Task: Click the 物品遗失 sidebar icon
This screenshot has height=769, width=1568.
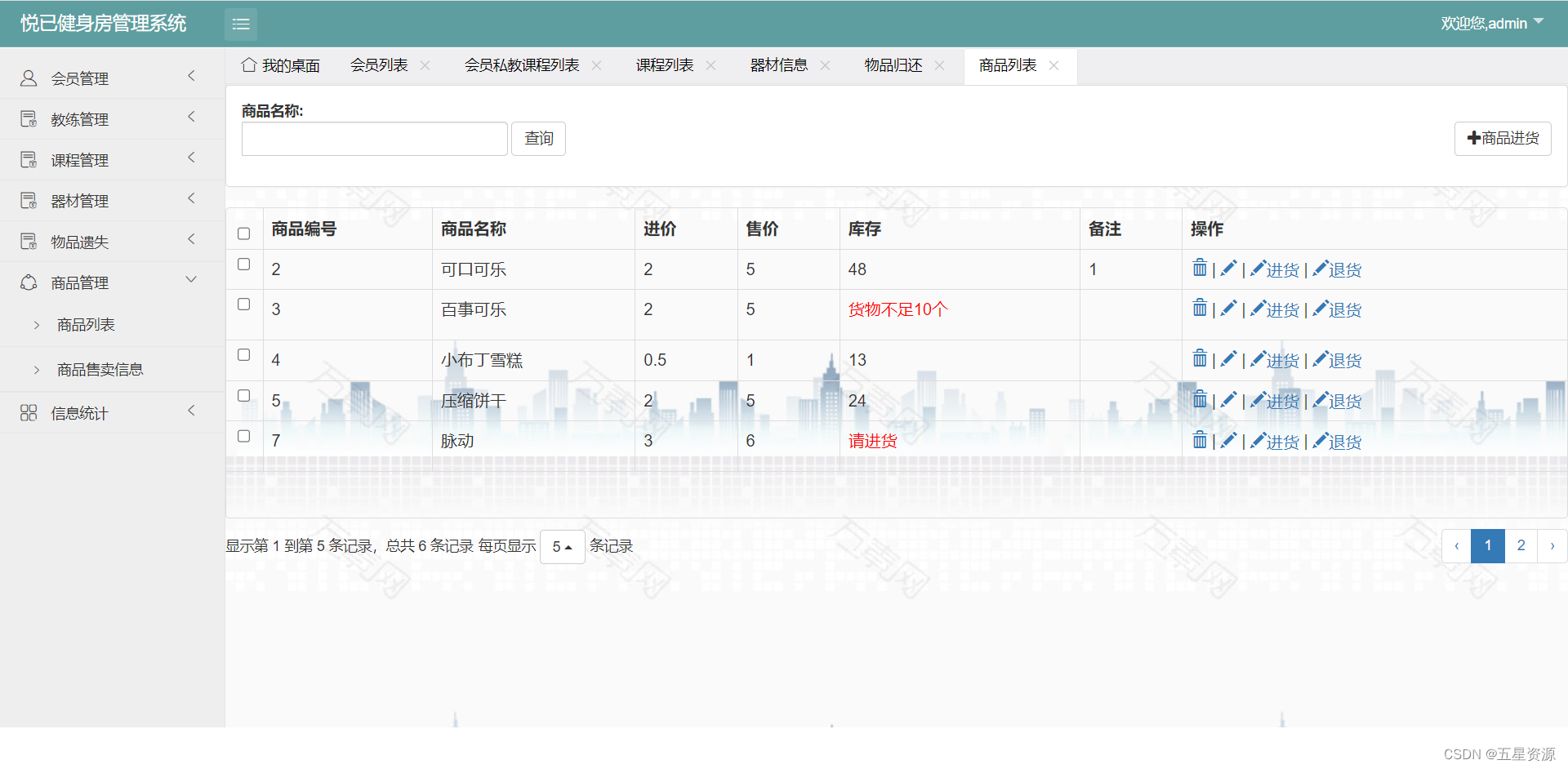Action: (29, 242)
